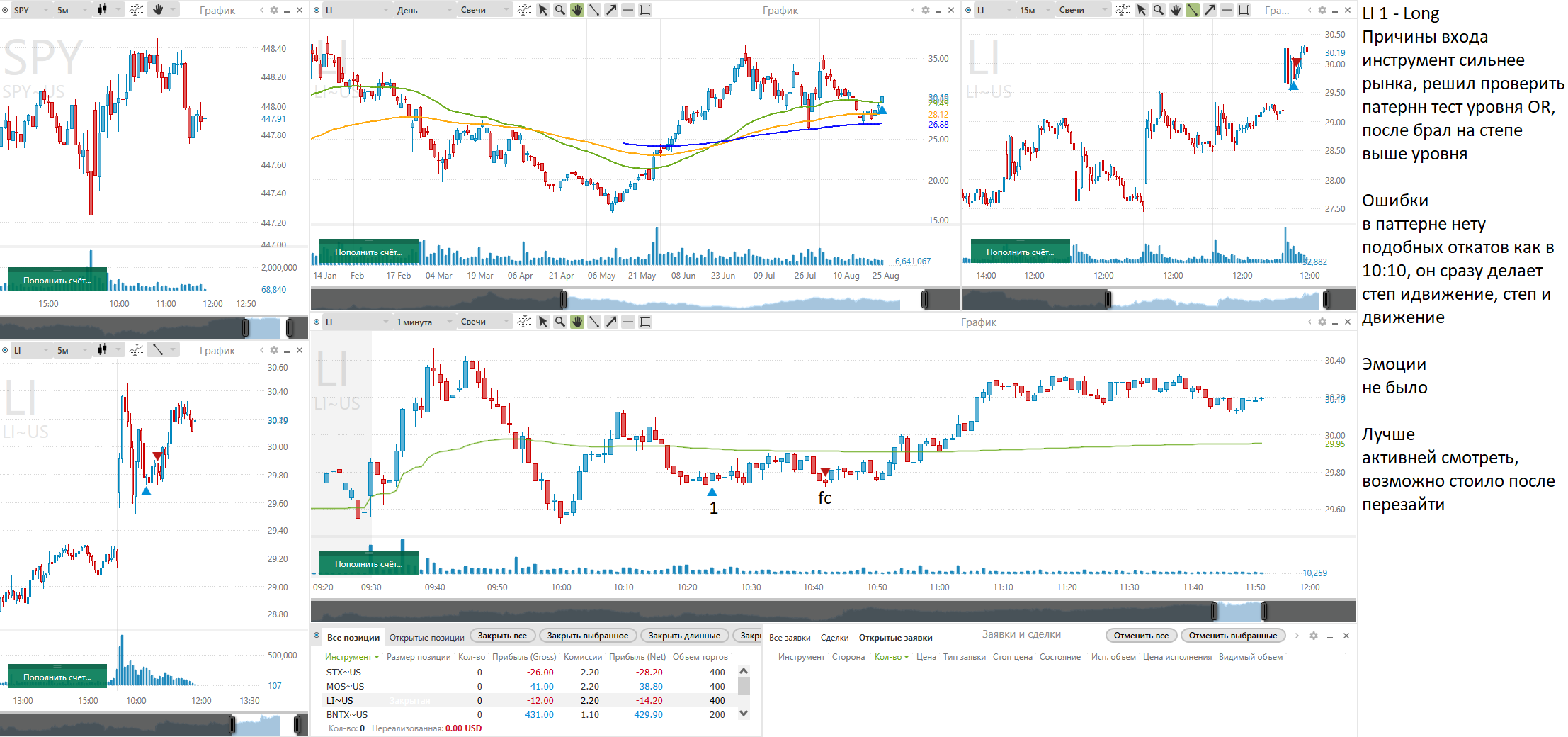Activate magnifier tool in LI 15m chart

pos(1159,10)
